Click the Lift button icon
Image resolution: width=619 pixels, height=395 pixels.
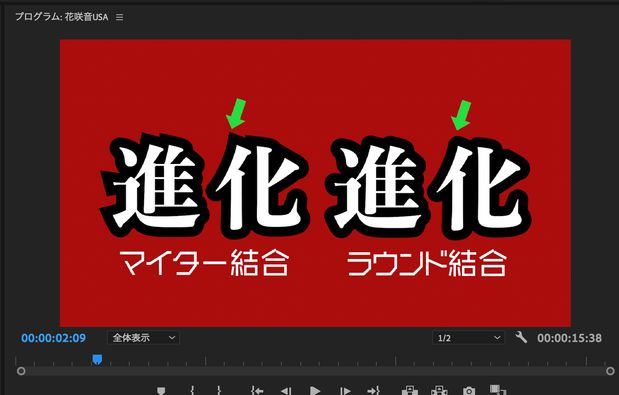[409, 390]
